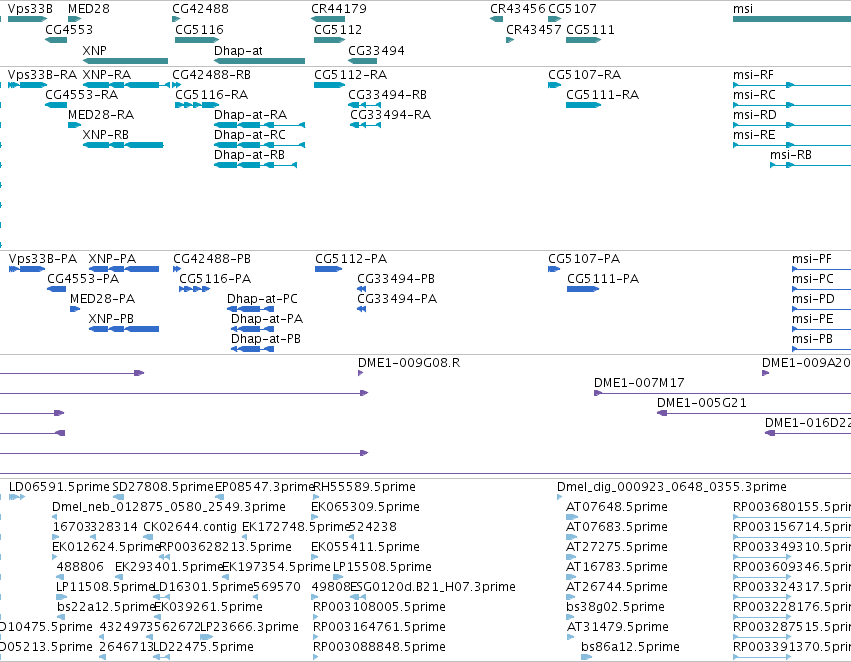The image size is (851, 662).
Task: Click the CG5112-RA transcript label
Action: (x=351, y=74)
